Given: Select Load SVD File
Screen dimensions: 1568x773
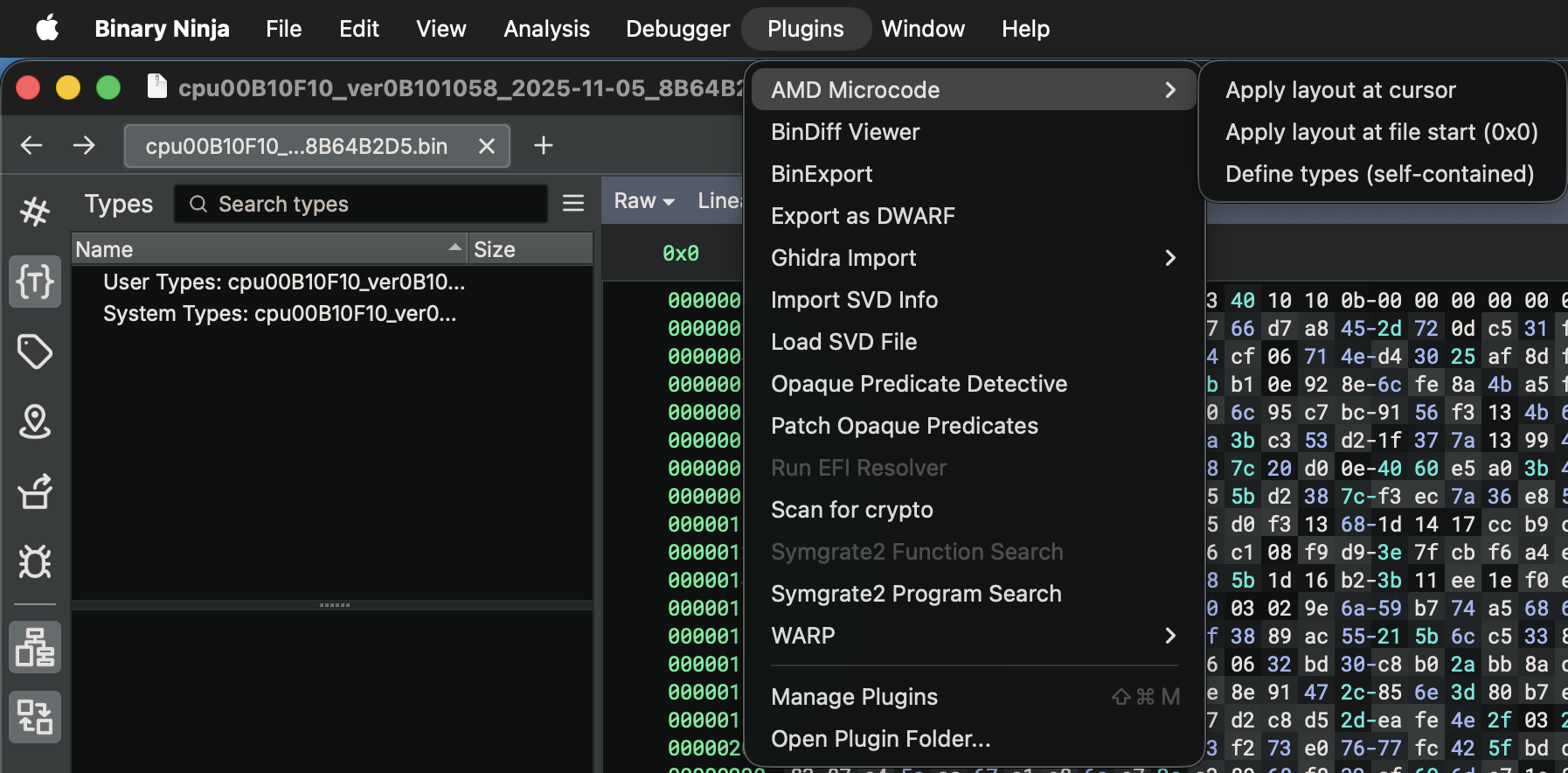Looking at the screenshot, I should [x=974, y=342].
